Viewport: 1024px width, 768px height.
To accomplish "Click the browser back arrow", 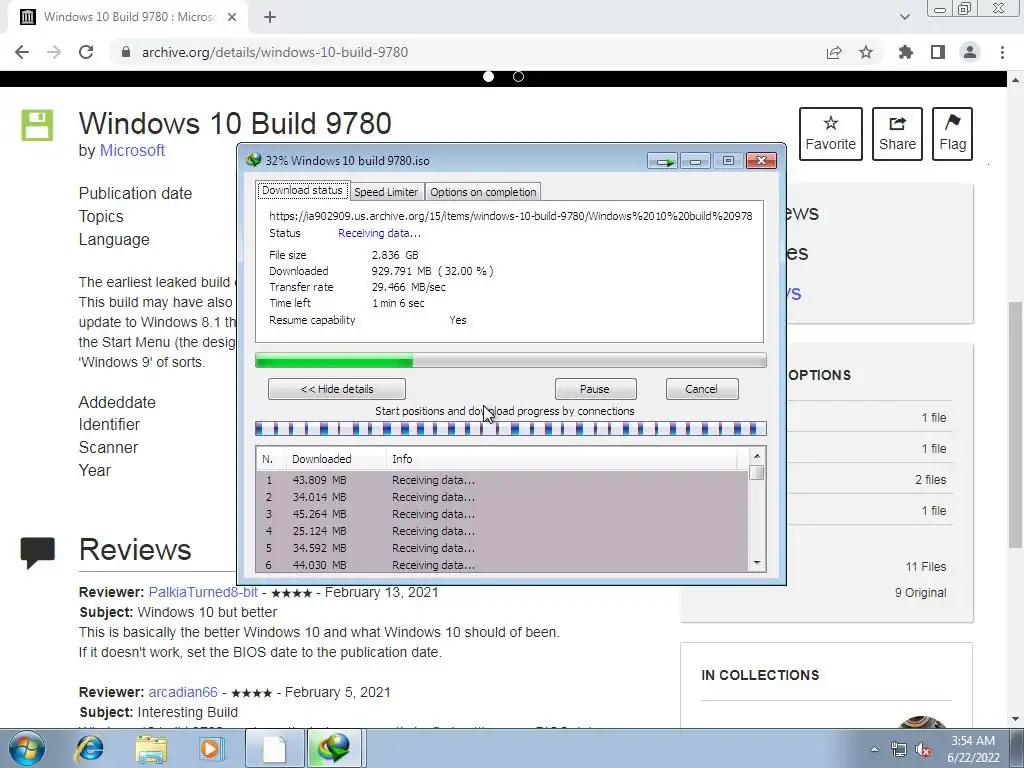I will tap(22, 52).
